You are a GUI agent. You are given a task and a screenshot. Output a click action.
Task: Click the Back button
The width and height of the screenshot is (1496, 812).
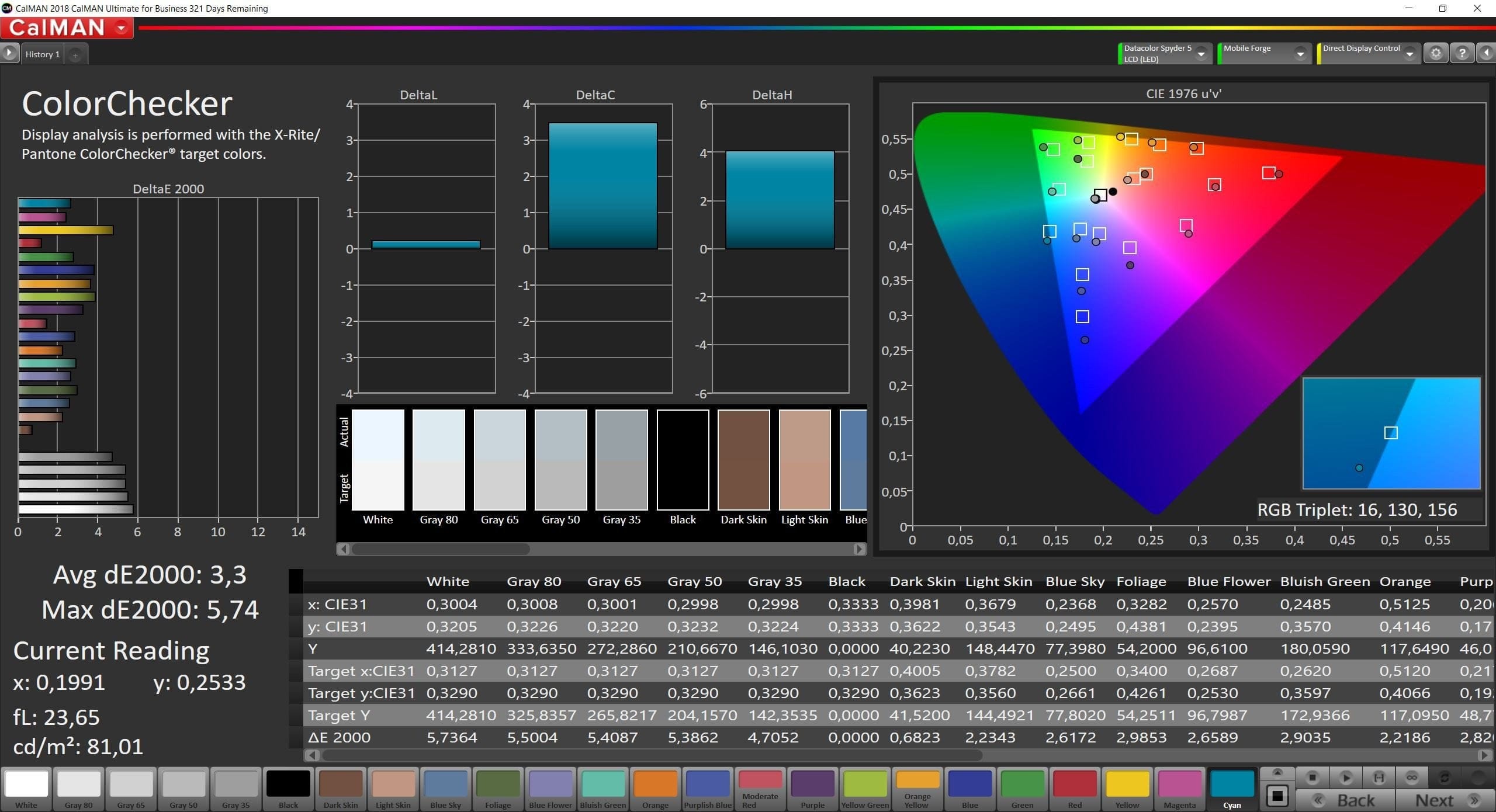[x=1345, y=800]
